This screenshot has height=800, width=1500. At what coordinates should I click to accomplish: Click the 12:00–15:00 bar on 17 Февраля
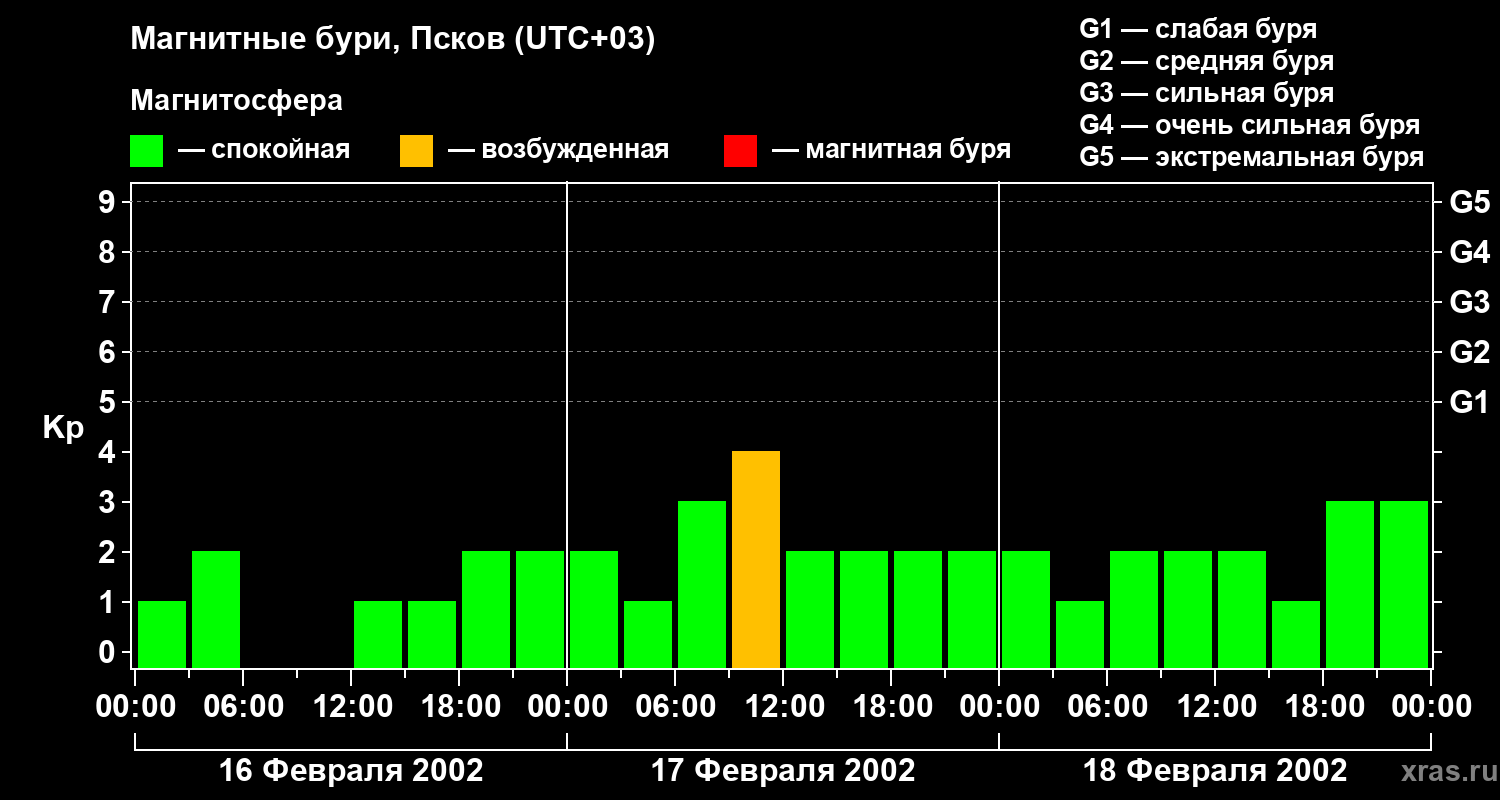tap(810, 609)
